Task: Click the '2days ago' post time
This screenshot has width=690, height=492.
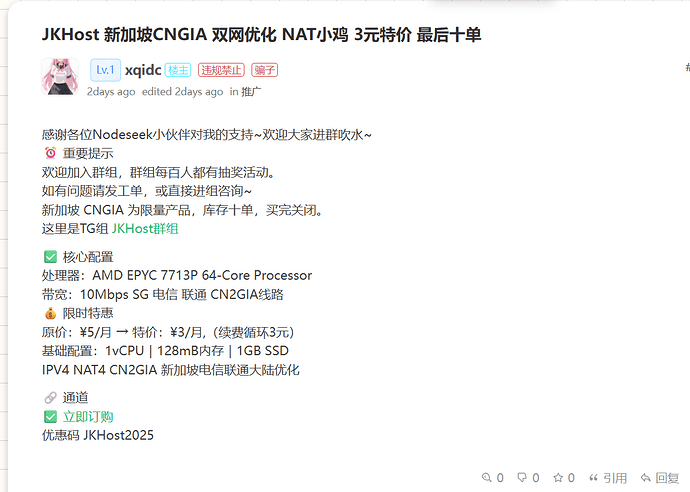Action: 111,92
